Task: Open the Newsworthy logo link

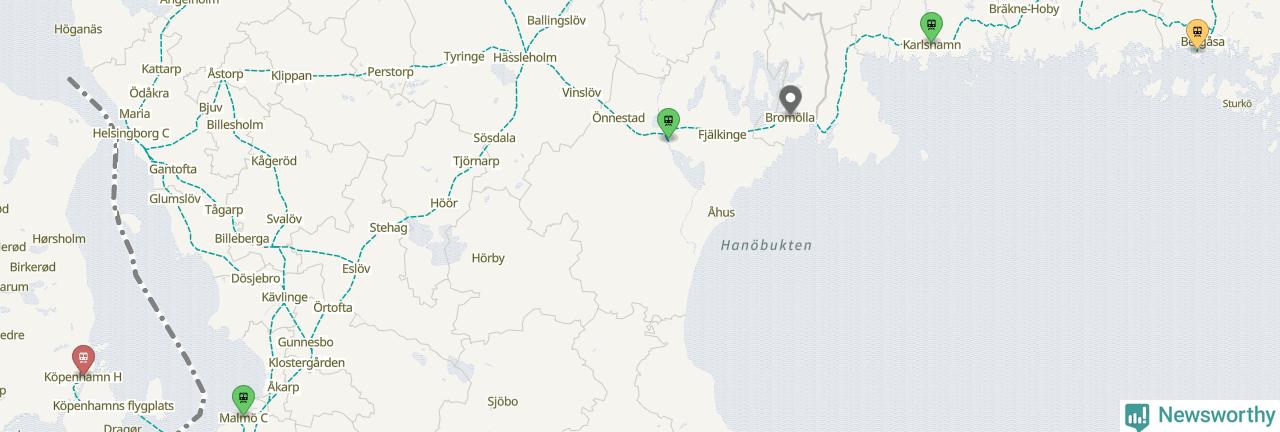Action: point(1200,416)
